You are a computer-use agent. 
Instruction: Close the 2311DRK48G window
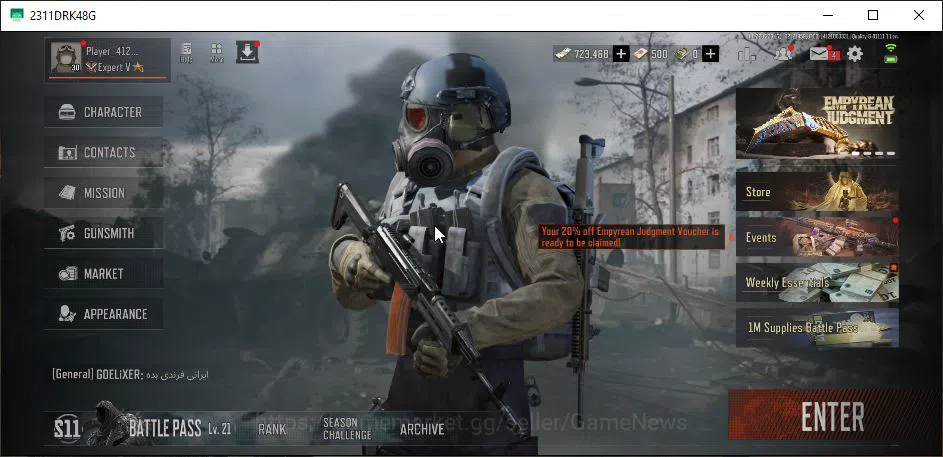[x=918, y=15]
